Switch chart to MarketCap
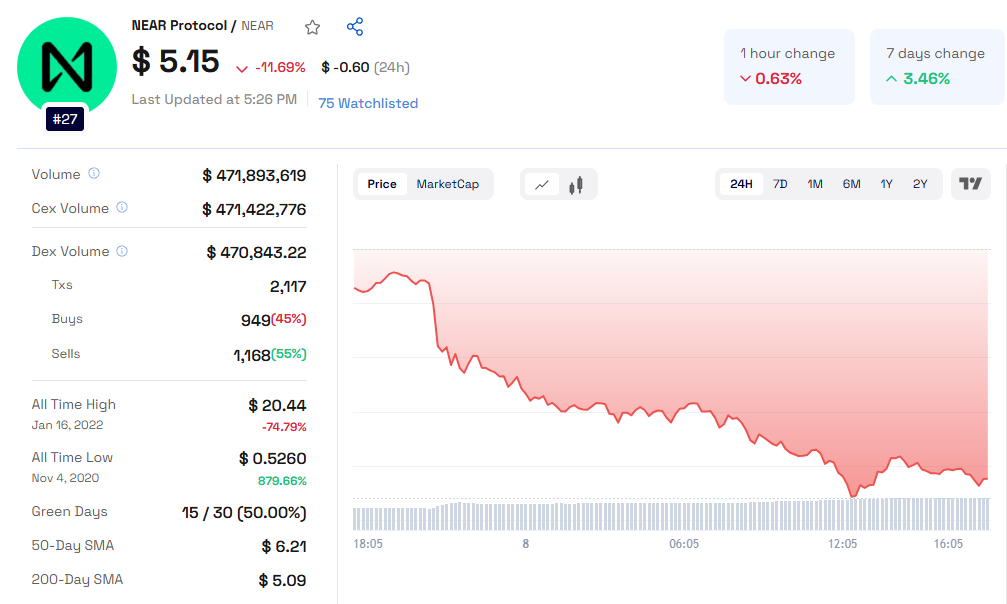The image size is (1007, 604). coord(447,184)
